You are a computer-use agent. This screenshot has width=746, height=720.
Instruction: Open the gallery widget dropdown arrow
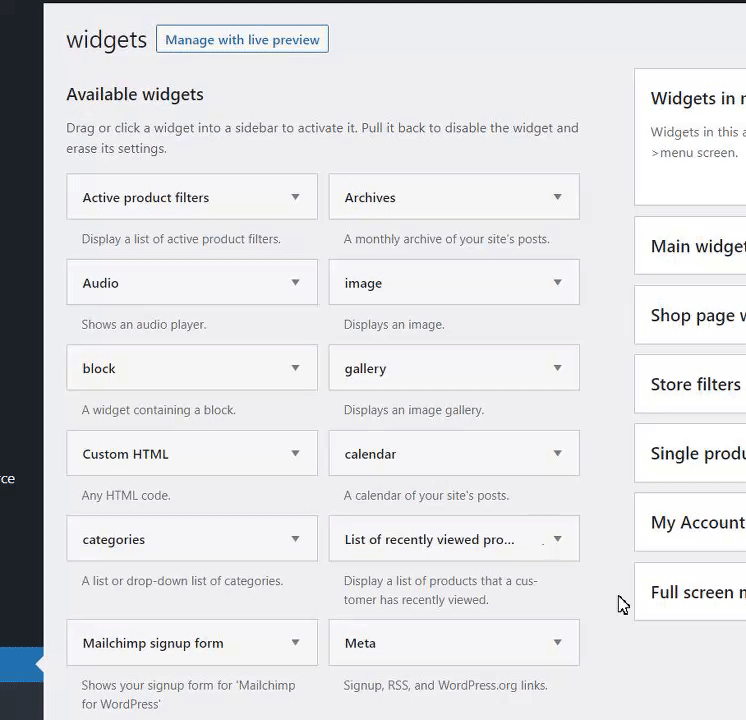557,368
